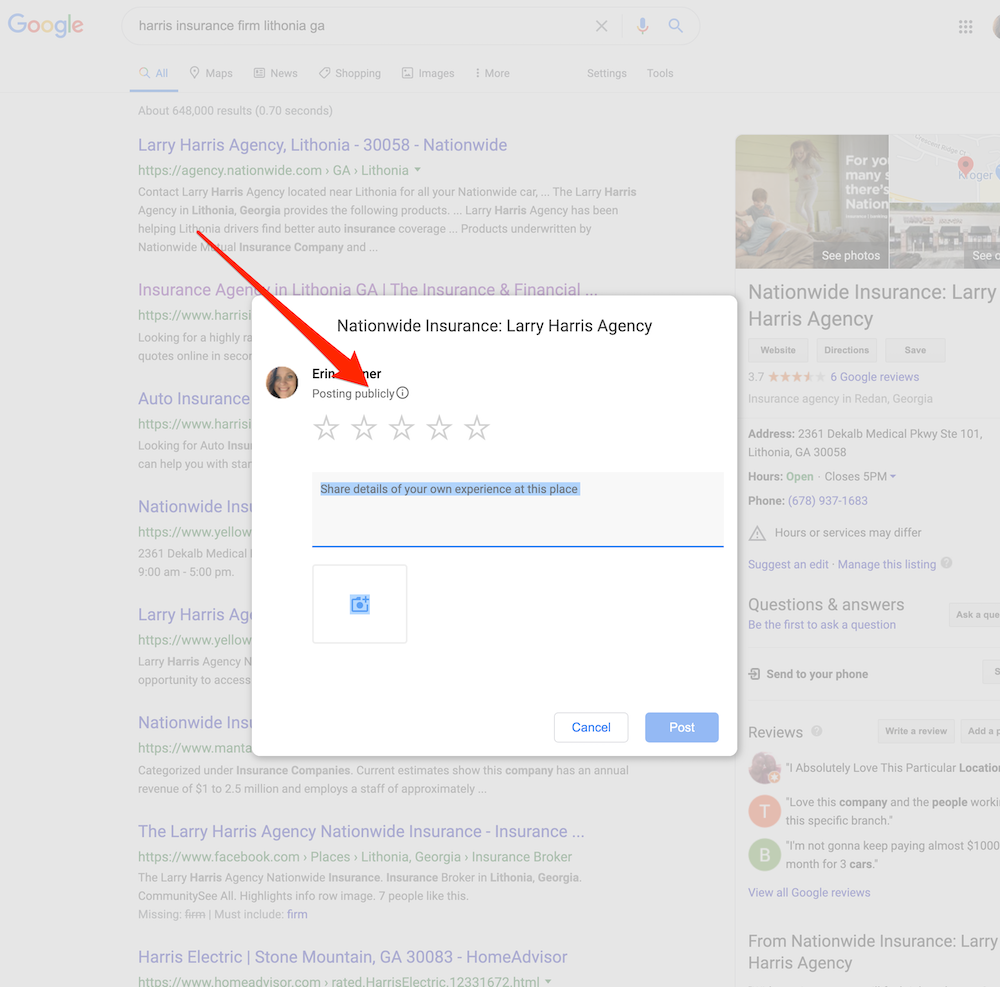
Task: Open search Settings
Action: [607, 73]
